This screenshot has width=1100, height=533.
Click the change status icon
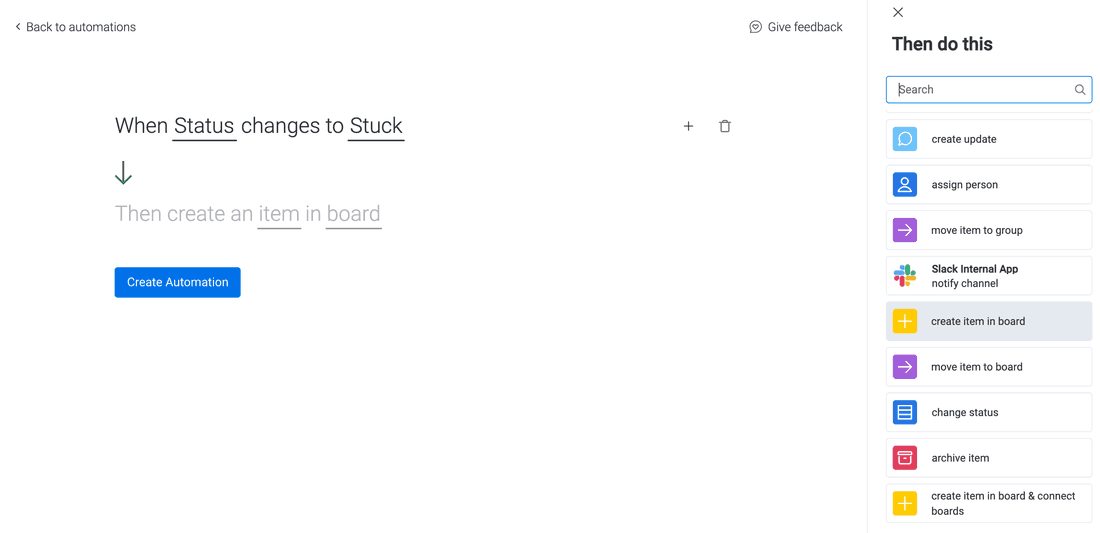point(905,412)
